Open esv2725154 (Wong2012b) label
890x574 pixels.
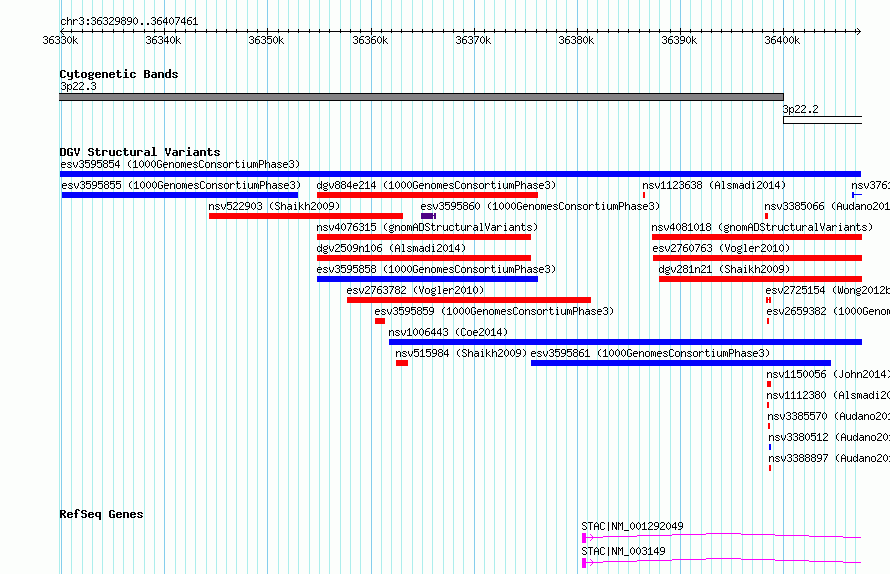(827, 291)
